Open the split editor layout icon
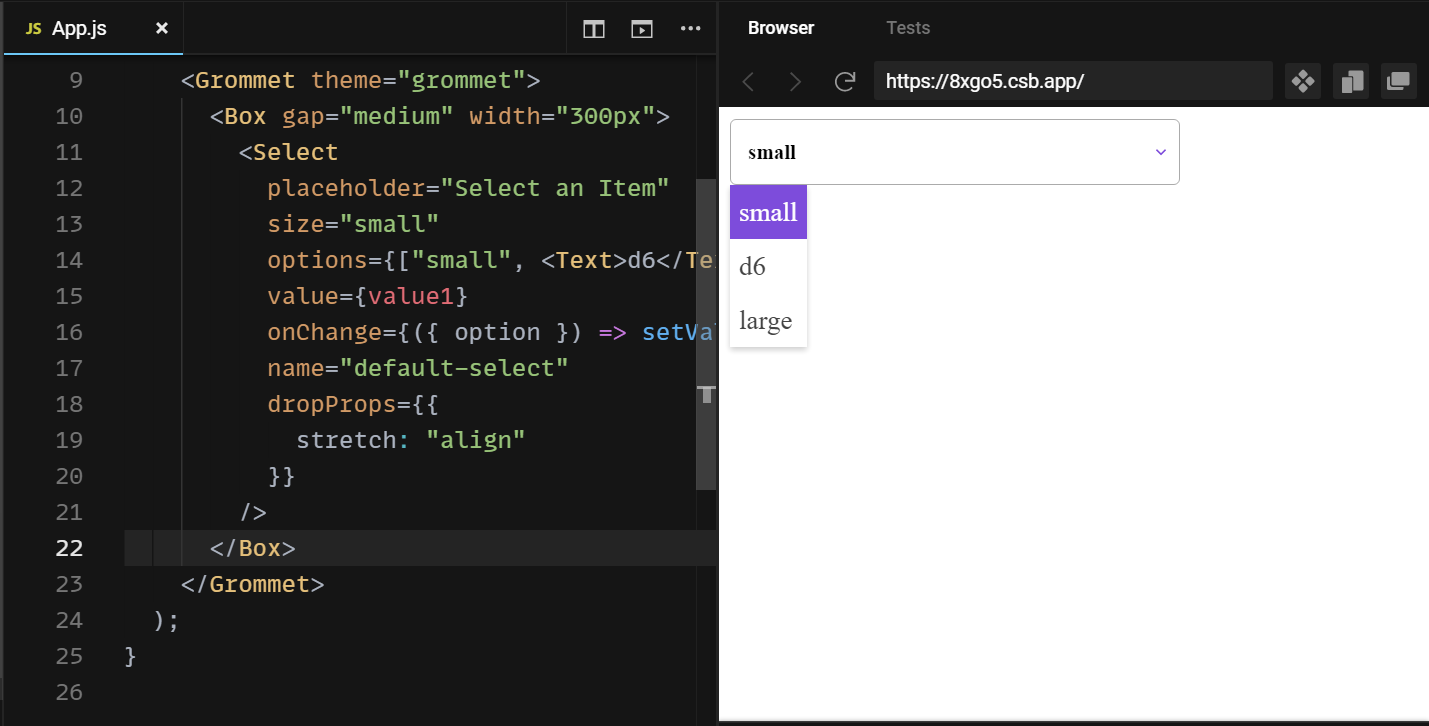1429x726 pixels. (x=593, y=29)
